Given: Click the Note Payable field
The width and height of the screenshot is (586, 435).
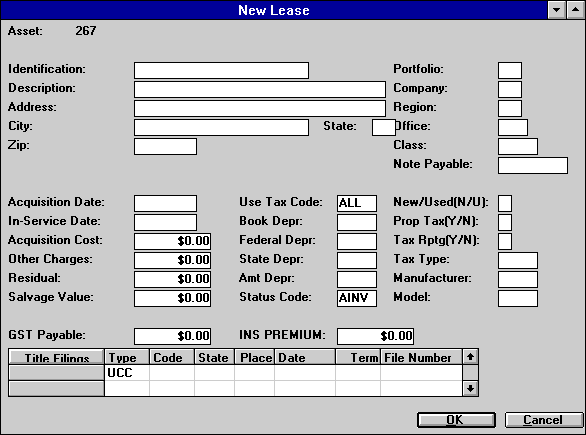Looking at the screenshot, I should pyautogui.click(x=533, y=166).
